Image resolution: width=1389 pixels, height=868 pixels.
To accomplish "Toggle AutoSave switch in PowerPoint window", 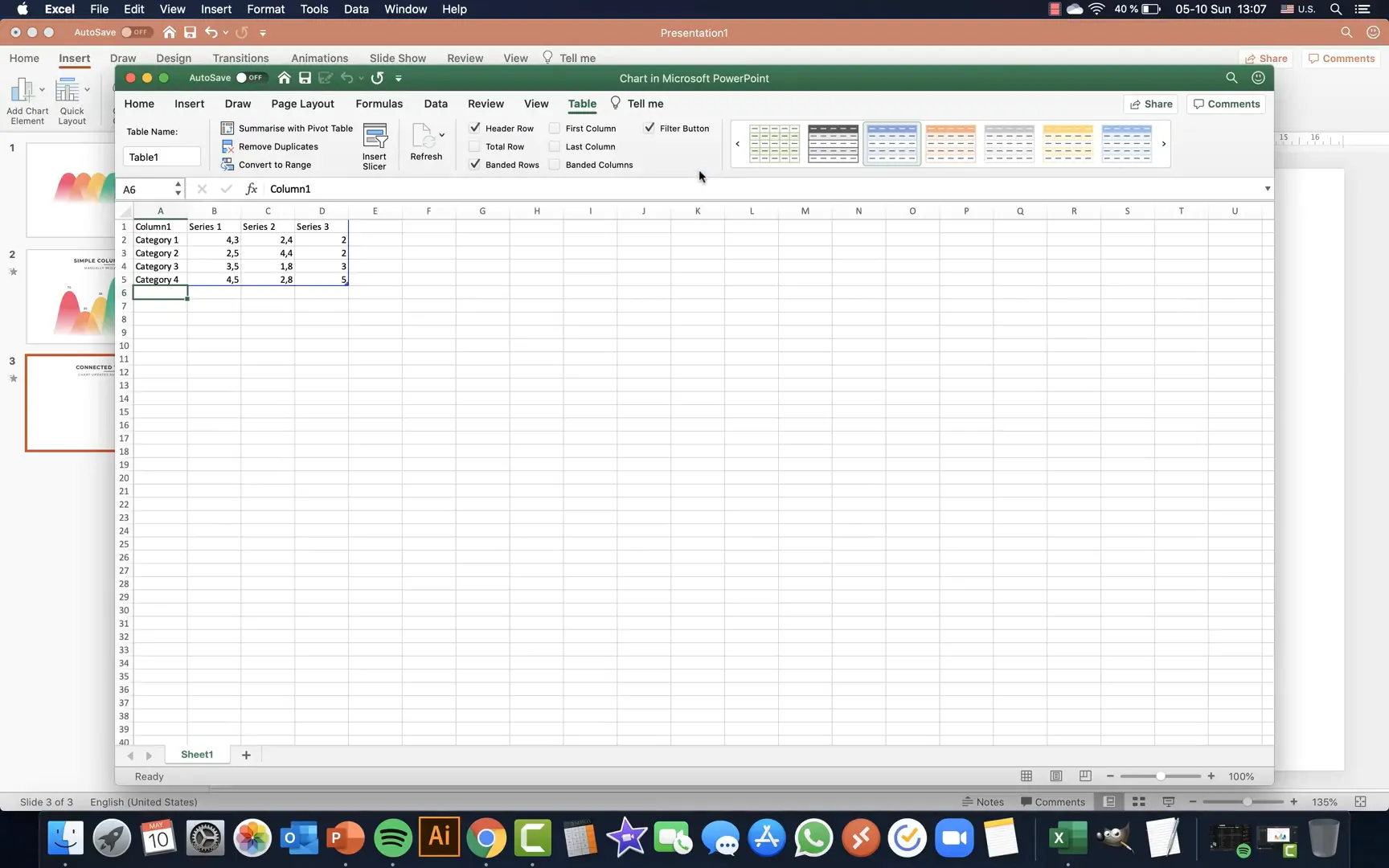I will [137, 32].
